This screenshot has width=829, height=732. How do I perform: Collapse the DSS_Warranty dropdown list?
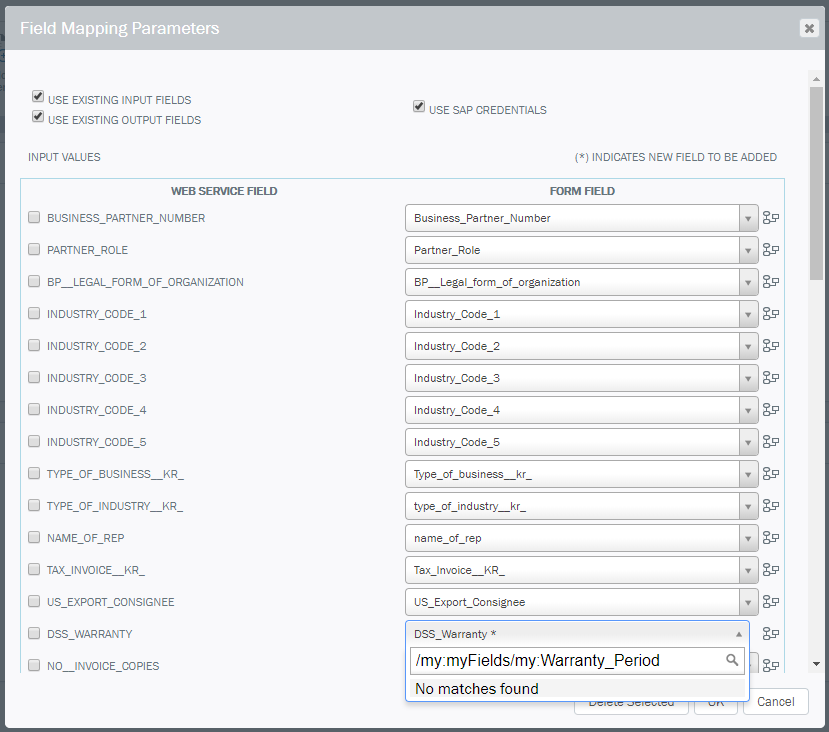739,633
